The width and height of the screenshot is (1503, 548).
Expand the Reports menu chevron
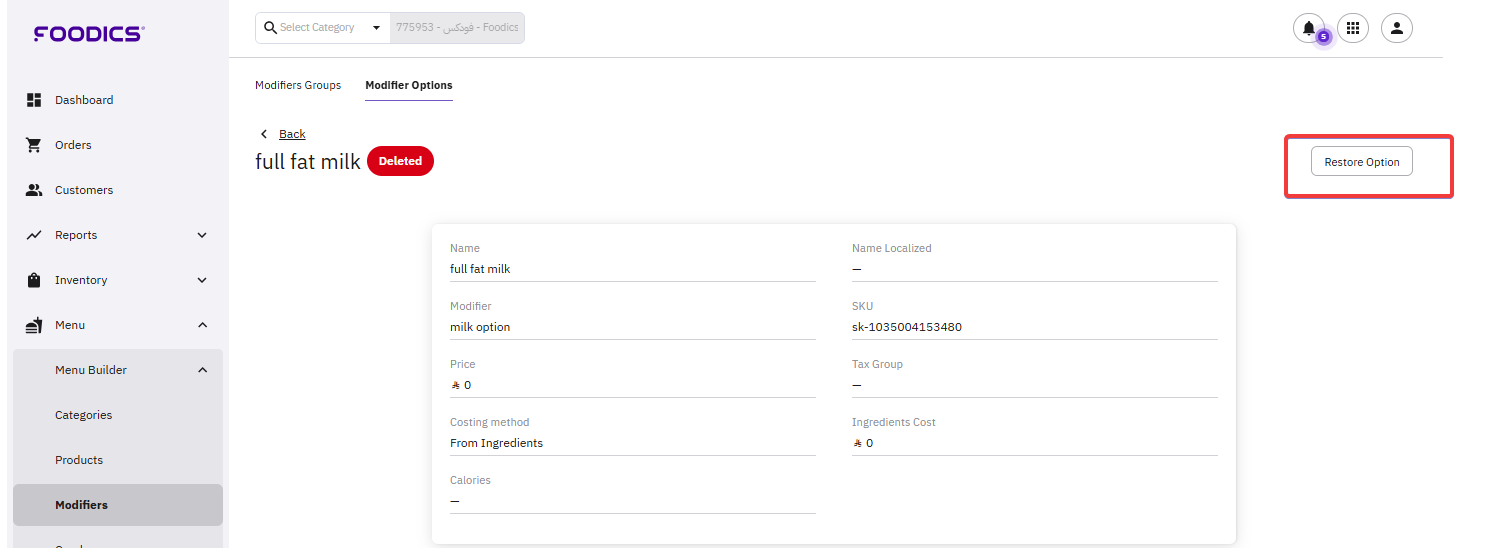202,235
